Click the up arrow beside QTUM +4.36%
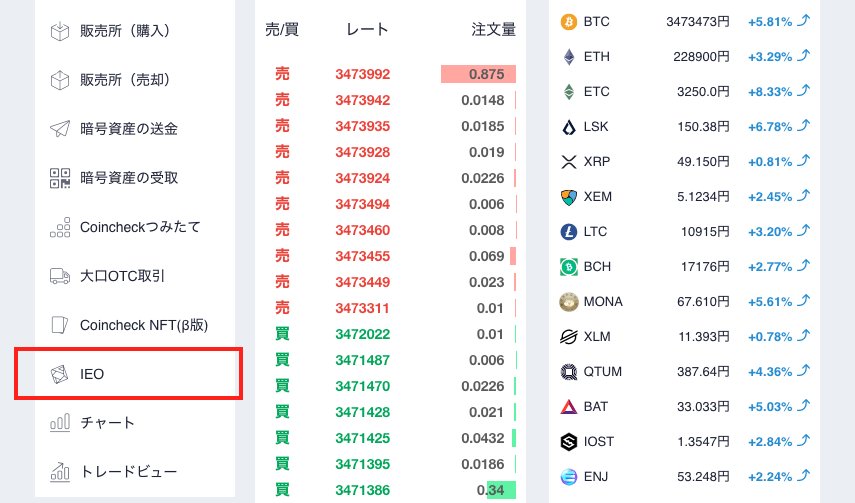The width and height of the screenshot is (855, 503). (804, 370)
